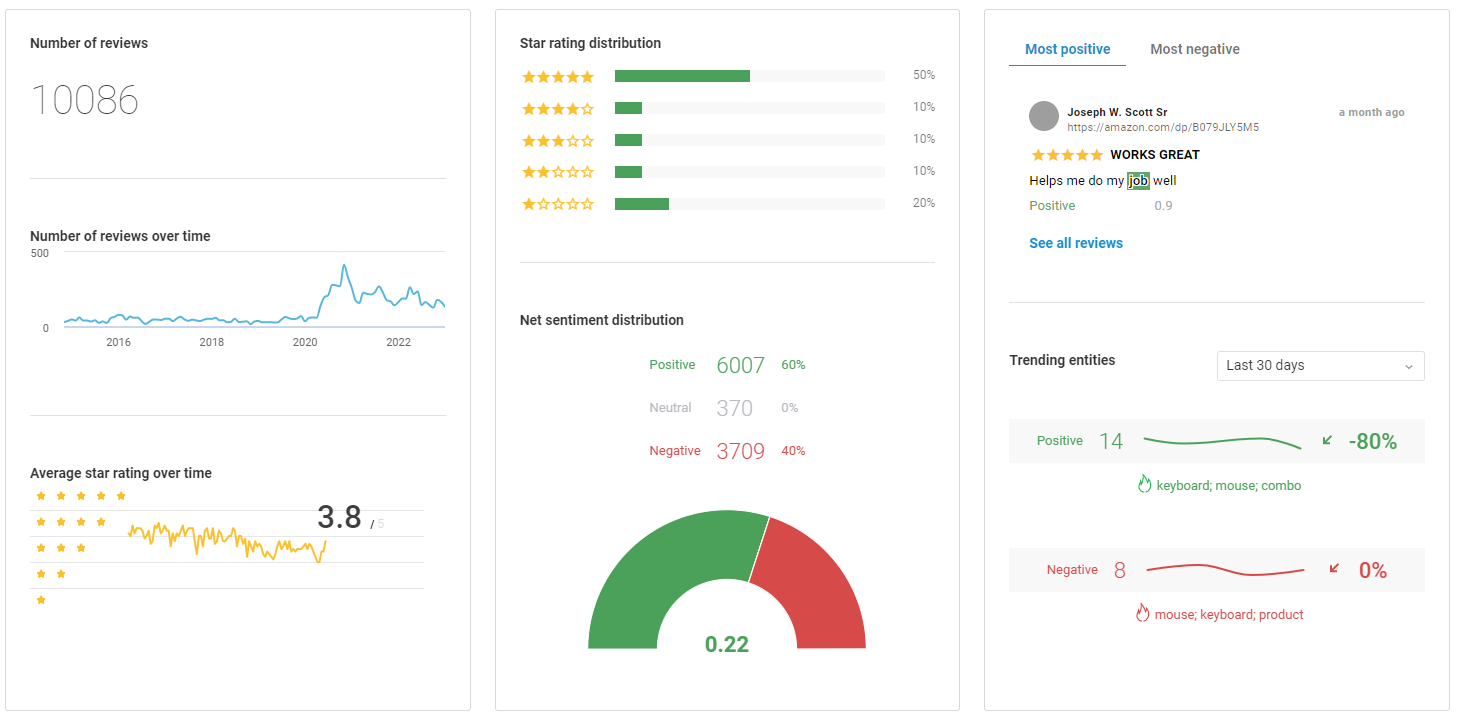This screenshot has width=1464, height=722.
Task: Click the green down-left arrow beside -80%
Action: (x=1327, y=440)
